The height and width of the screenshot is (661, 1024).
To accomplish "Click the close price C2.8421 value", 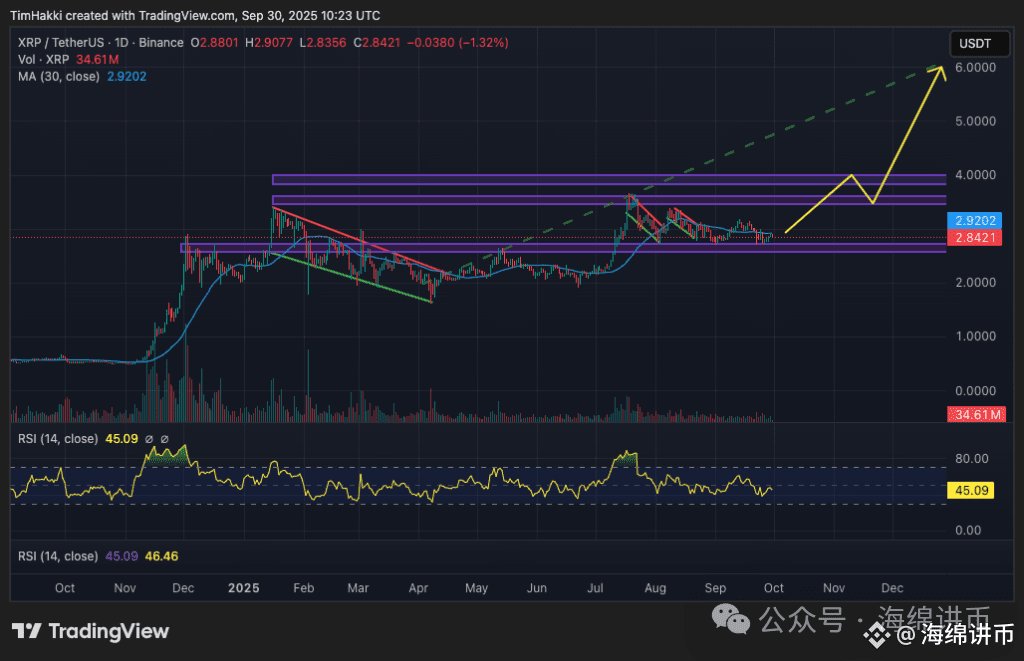I will coord(377,42).
